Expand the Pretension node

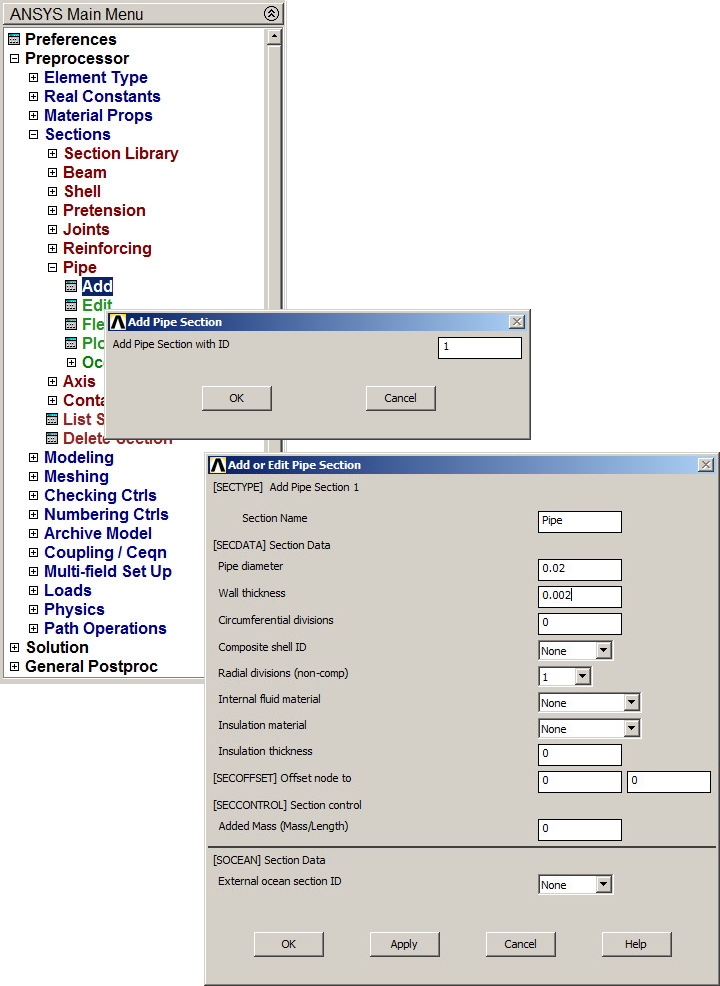pyautogui.click(x=53, y=210)
